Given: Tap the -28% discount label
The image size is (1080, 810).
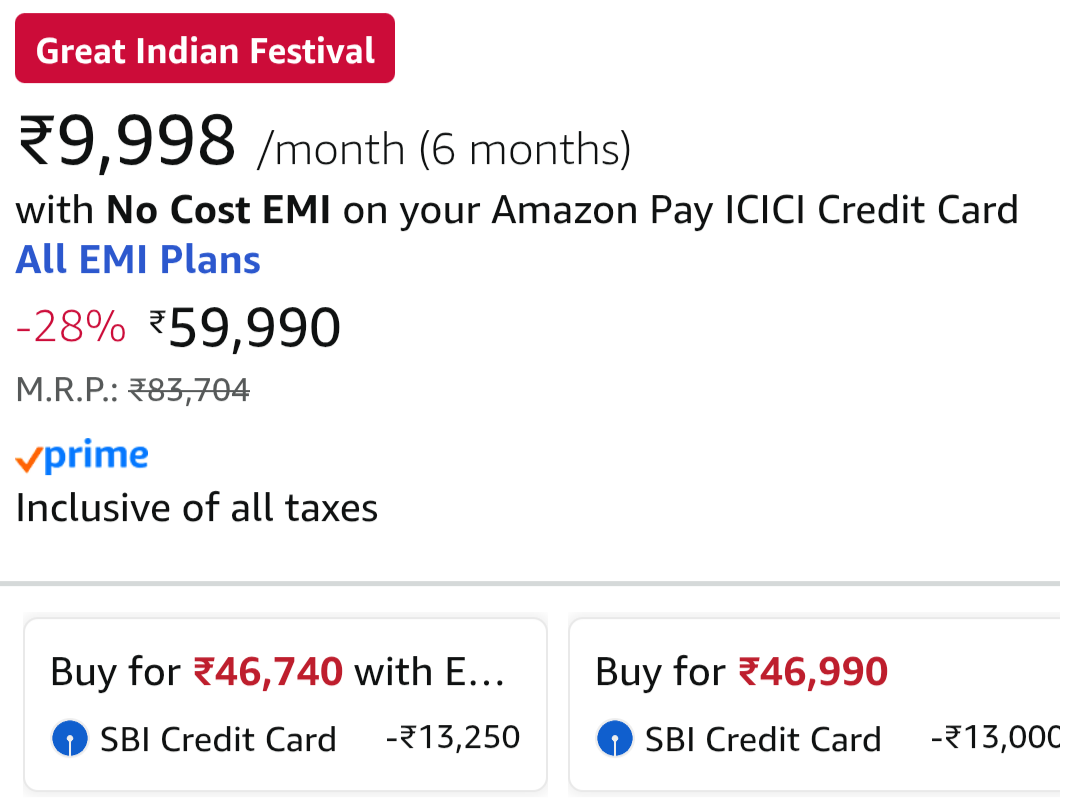Looking at the screenshot, I should point(71,328).
